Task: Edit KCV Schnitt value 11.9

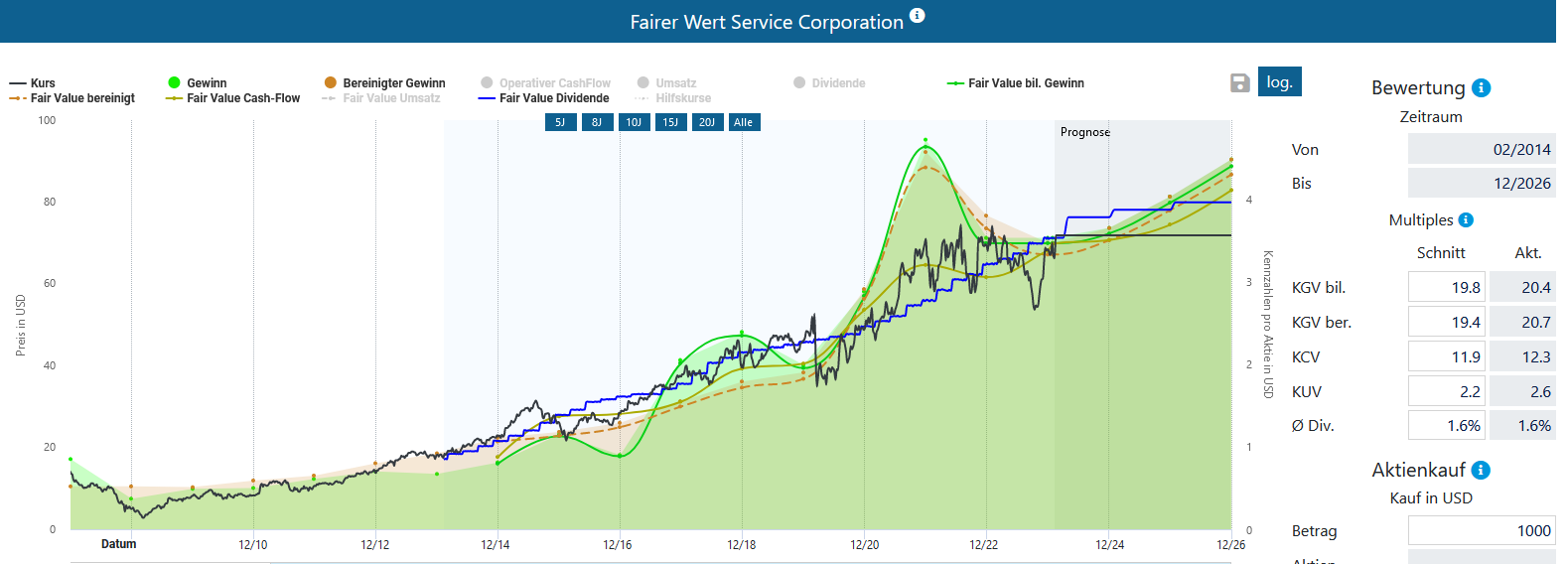Action: 1446,356
